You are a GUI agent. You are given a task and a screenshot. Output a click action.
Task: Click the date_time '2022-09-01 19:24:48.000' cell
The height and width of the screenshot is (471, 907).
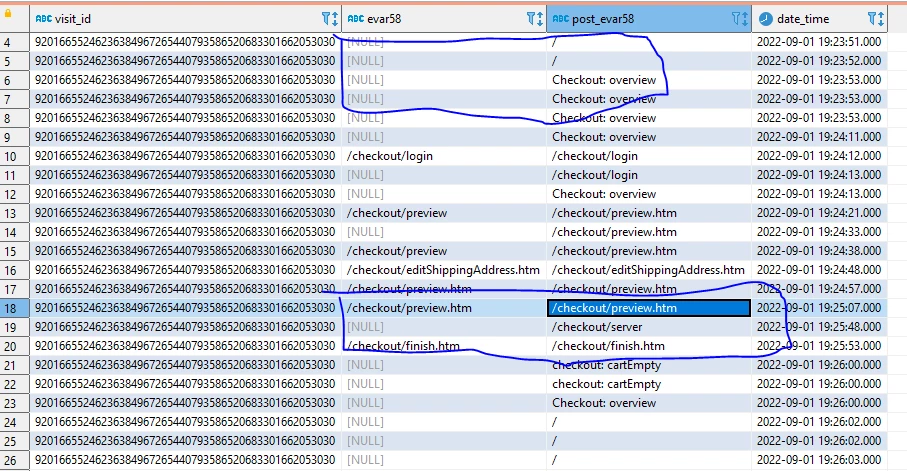(819, 270)
